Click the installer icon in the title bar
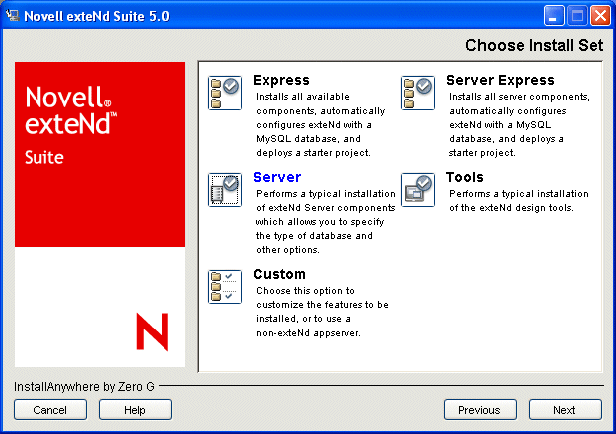616x434 pixels. point(13,16)
